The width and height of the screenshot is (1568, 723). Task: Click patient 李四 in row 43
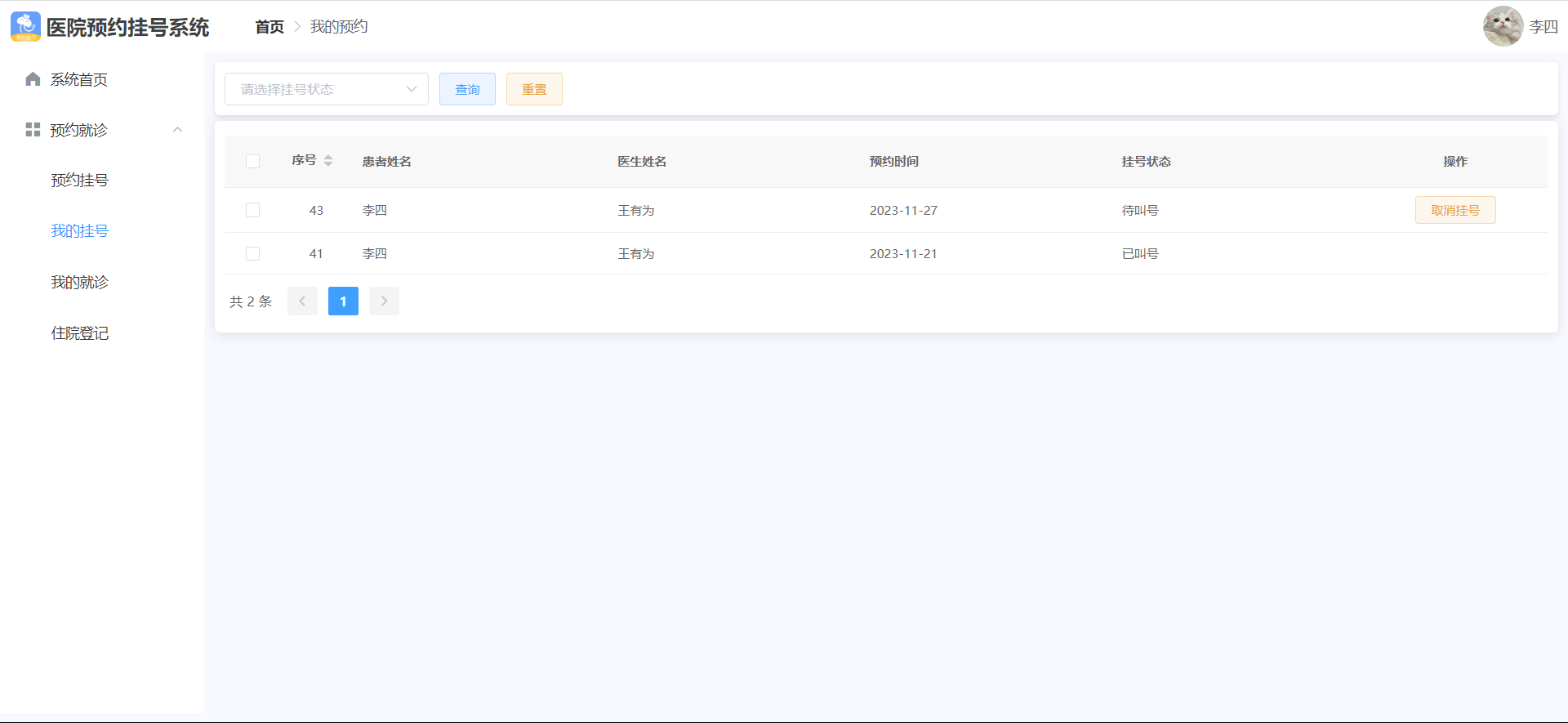tap(375, 211)
